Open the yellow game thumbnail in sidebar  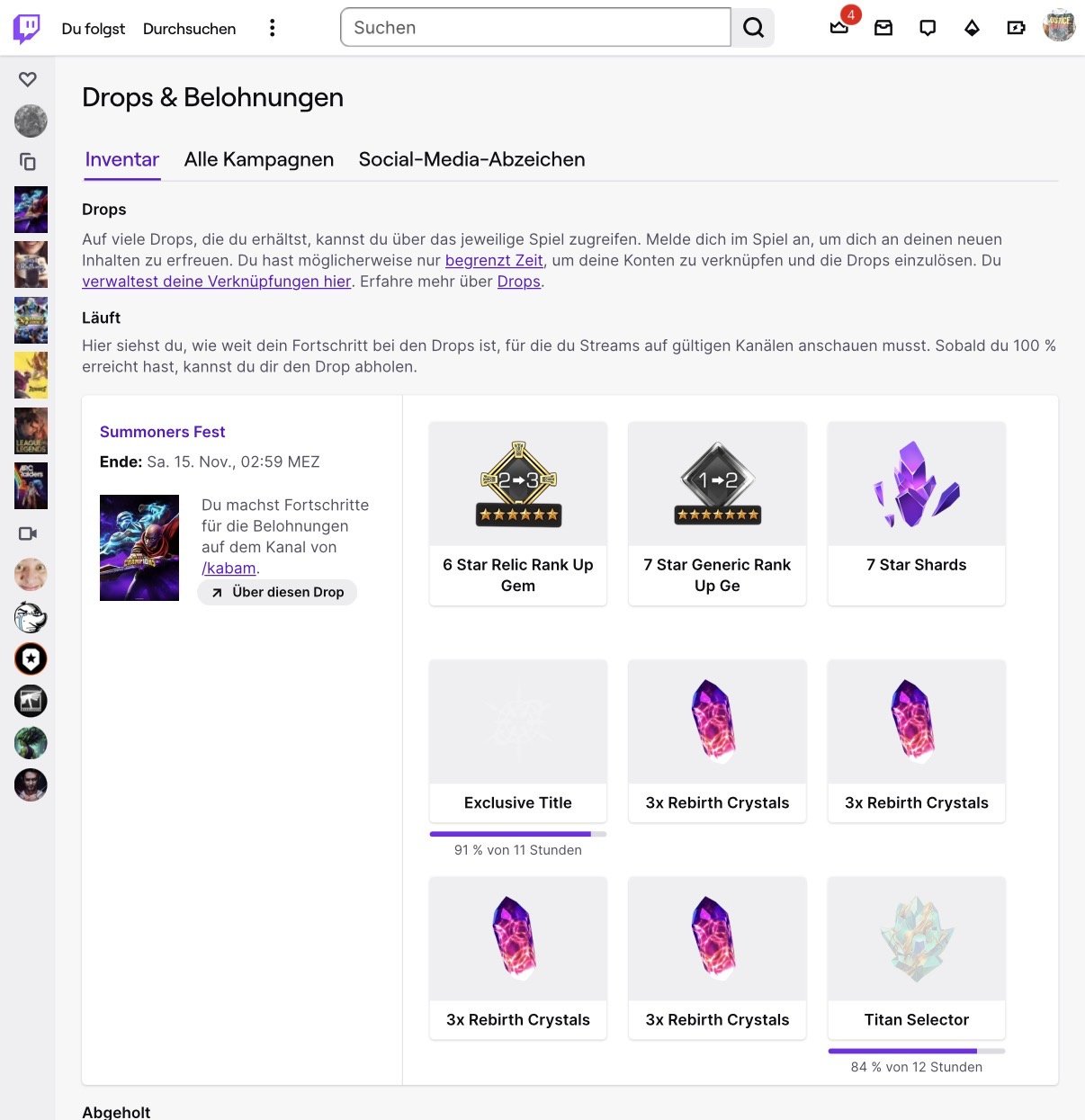[31, 376]
